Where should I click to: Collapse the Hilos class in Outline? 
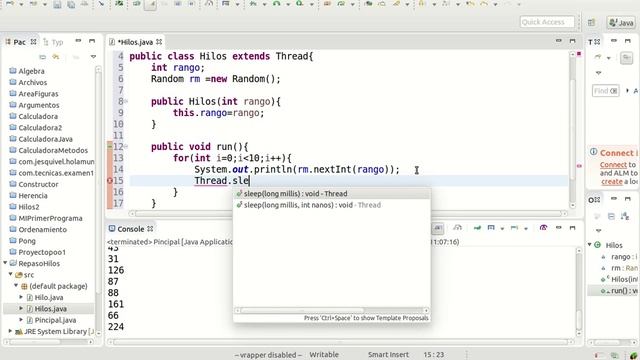[x=589, y=244]
